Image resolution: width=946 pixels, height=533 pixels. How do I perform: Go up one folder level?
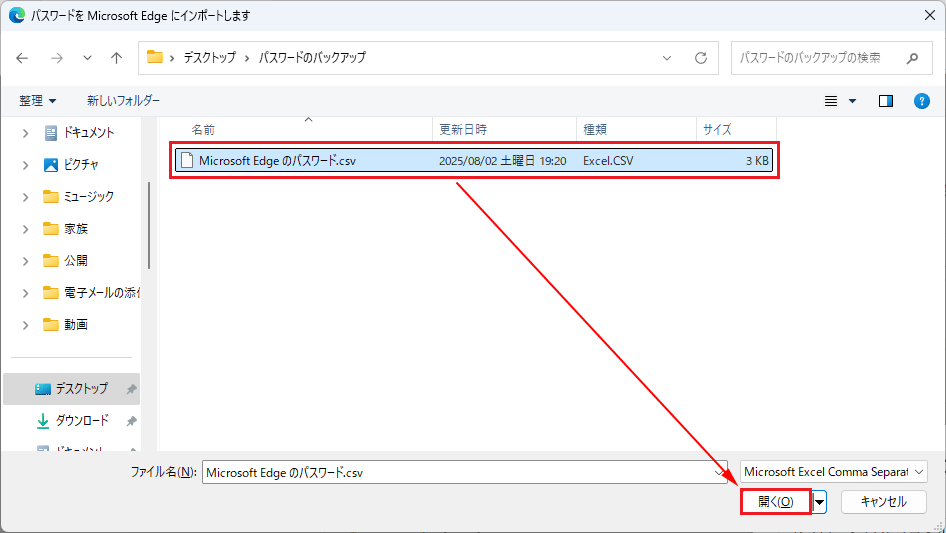tap(116, 58)
